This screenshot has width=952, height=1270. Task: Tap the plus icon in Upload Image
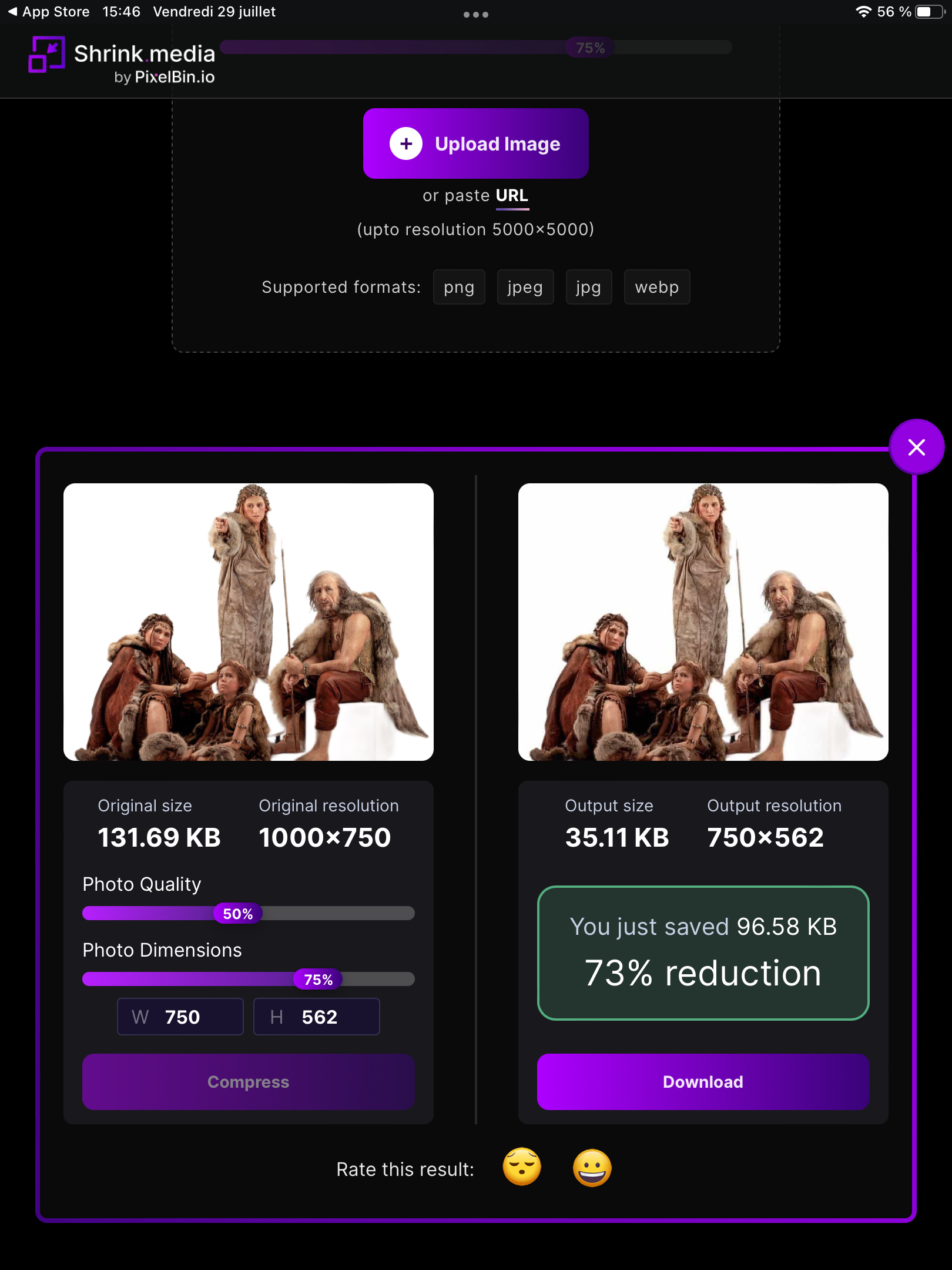pos(406,143)
